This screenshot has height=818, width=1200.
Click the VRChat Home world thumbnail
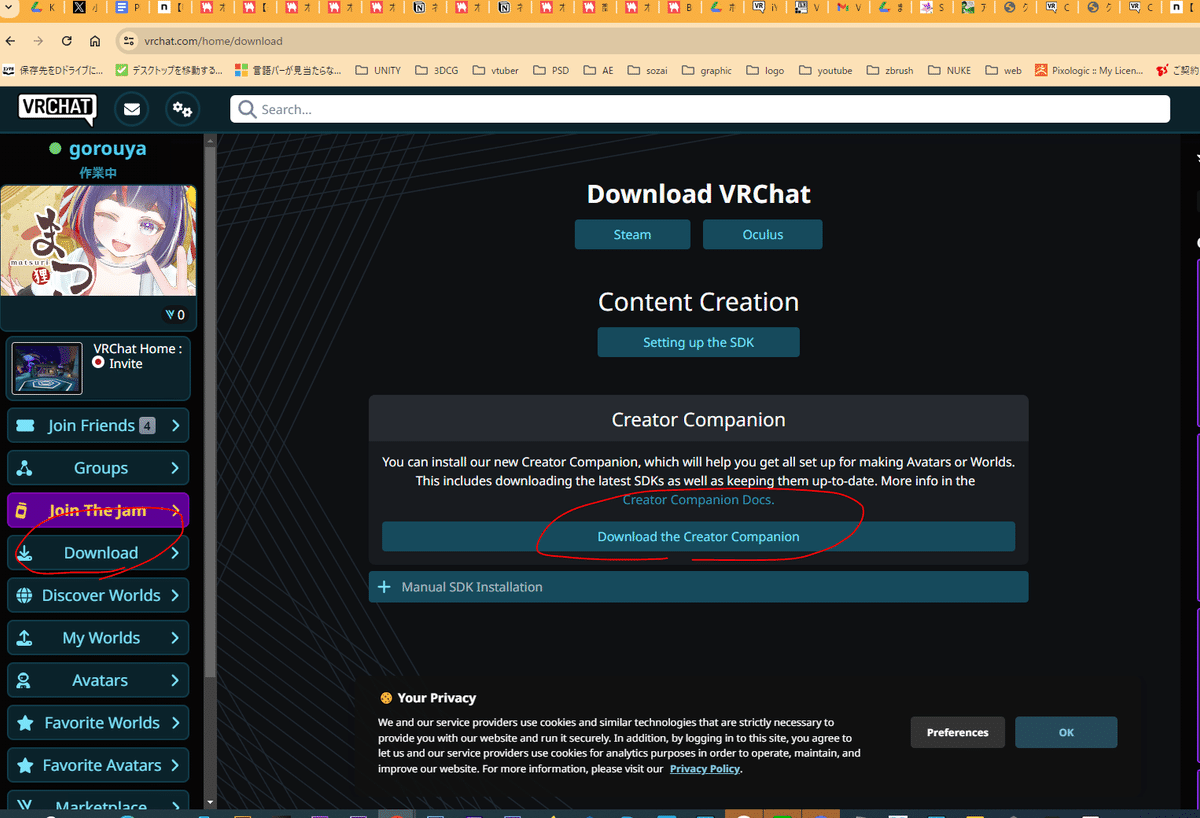click(47, 368)
